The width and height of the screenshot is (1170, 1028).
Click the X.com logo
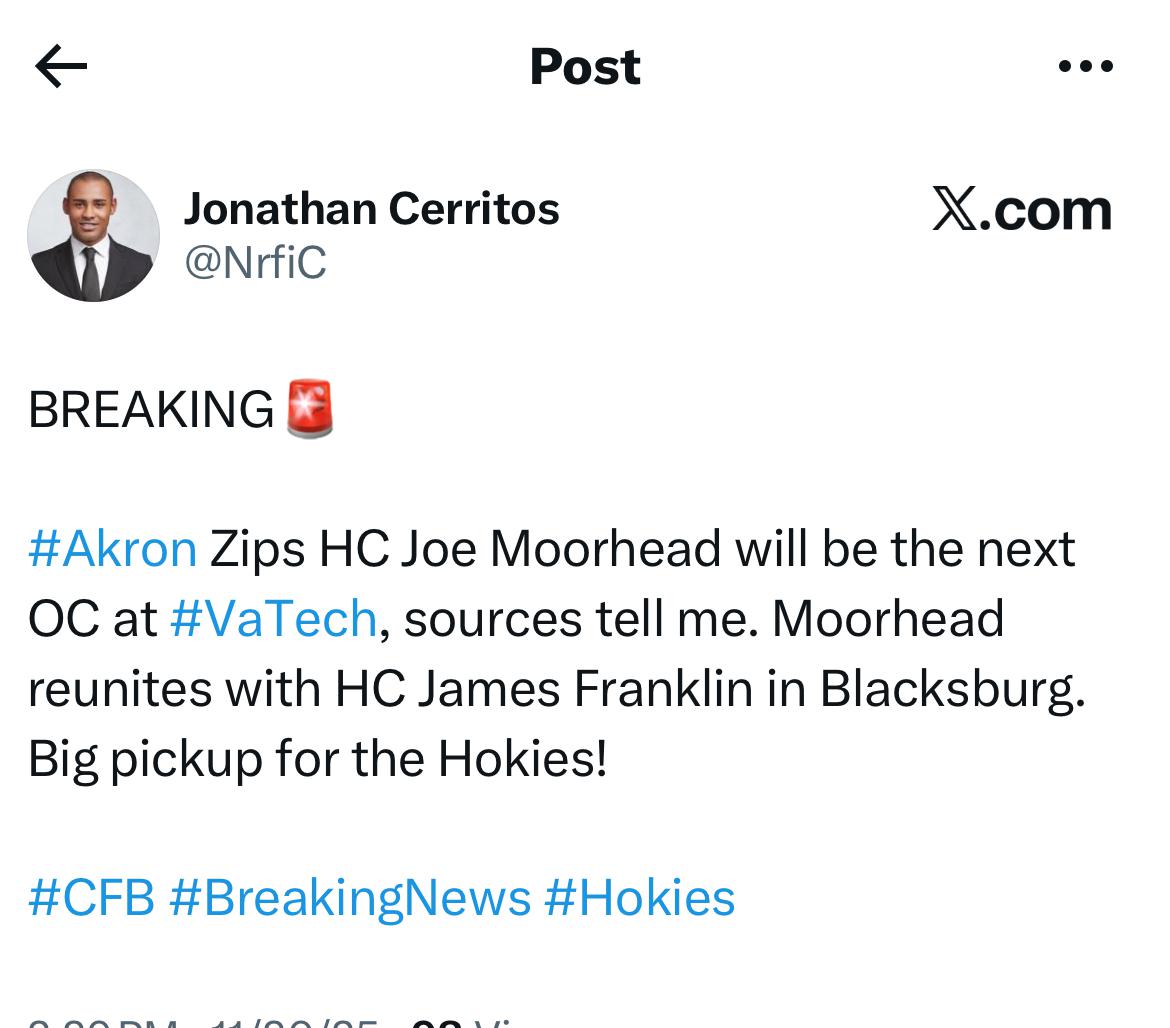click(x=1021, y=210)
